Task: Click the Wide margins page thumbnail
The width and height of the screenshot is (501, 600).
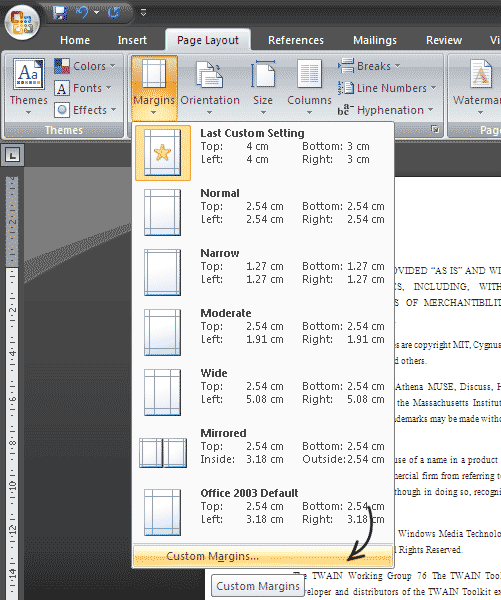Action: click(163, 392)
